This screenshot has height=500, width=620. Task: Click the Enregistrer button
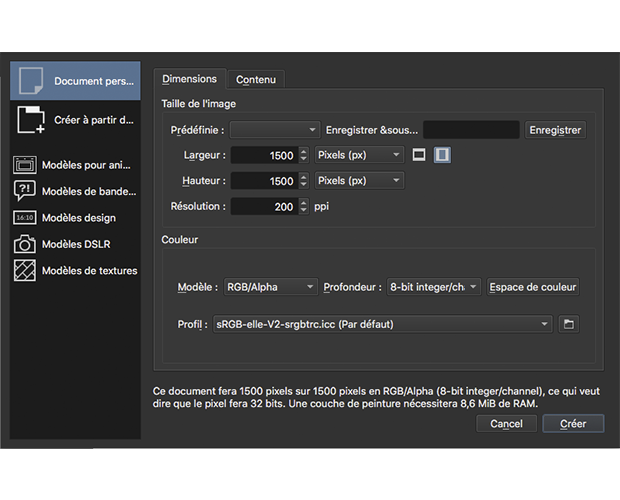pos(555,130)
